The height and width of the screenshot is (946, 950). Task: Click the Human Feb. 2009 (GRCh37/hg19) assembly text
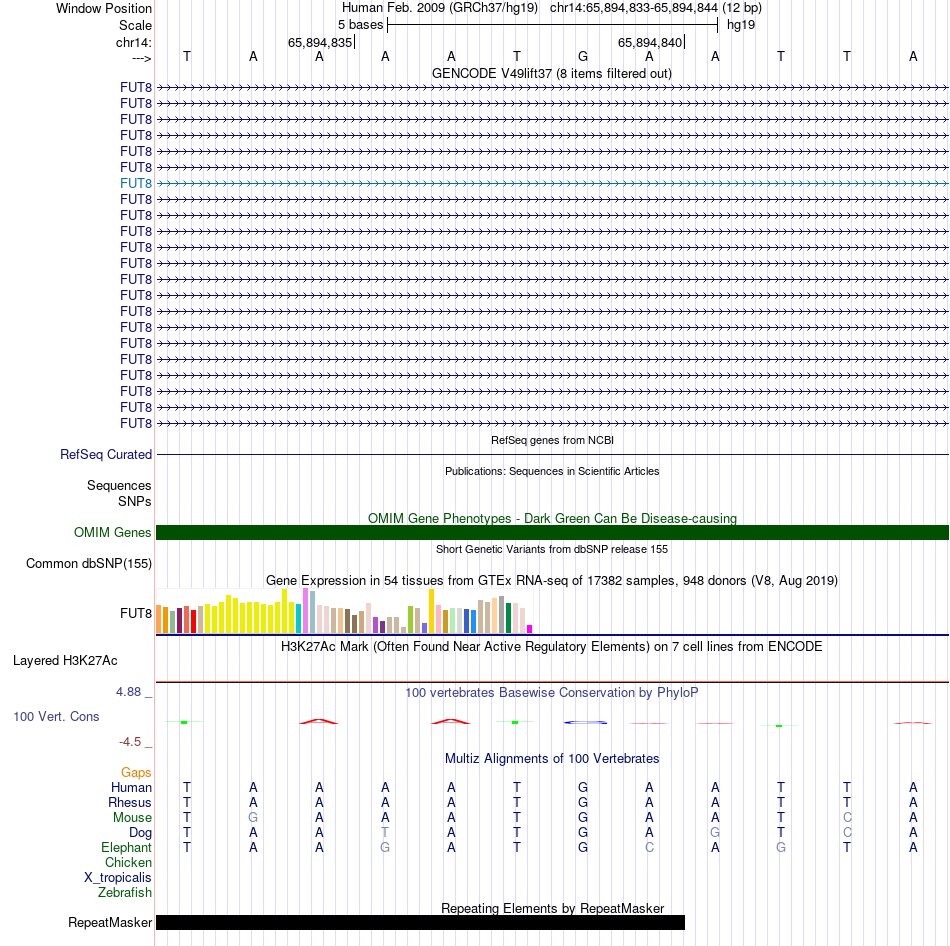pos(440,8)
